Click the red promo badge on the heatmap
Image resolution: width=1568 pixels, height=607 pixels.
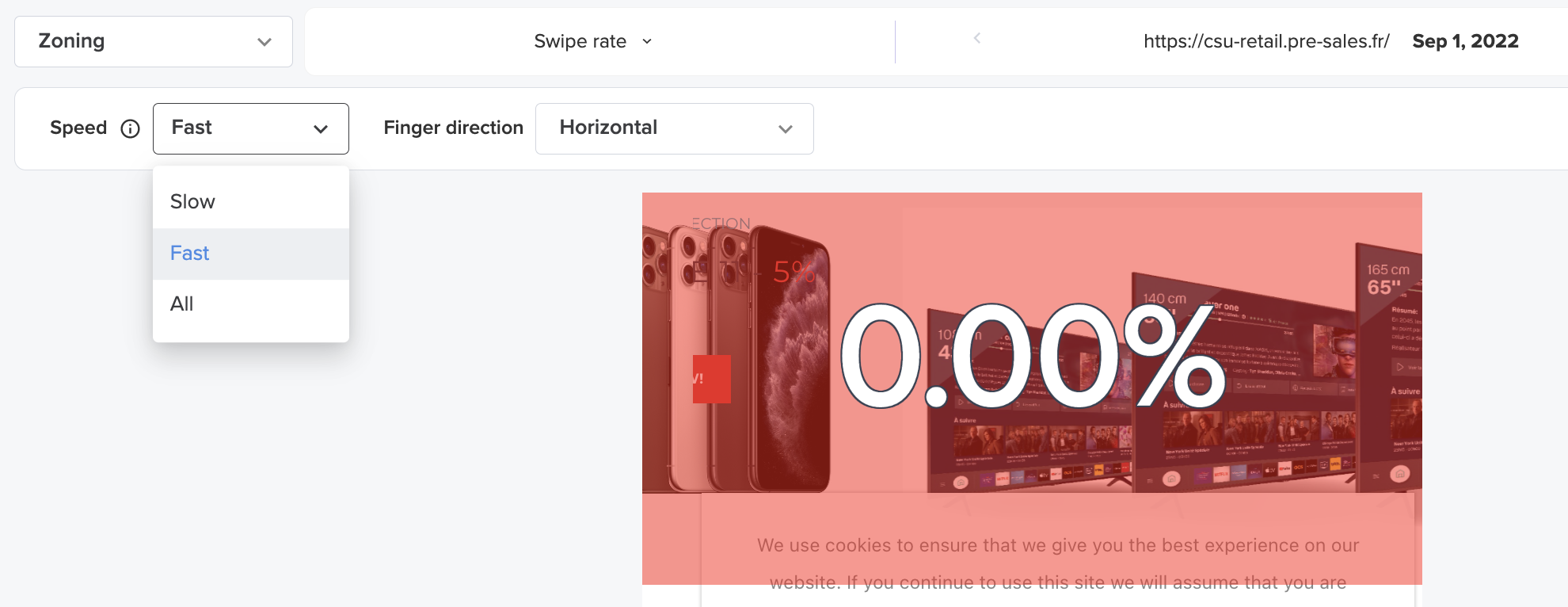pyautogui.click(x=710, y=379)
